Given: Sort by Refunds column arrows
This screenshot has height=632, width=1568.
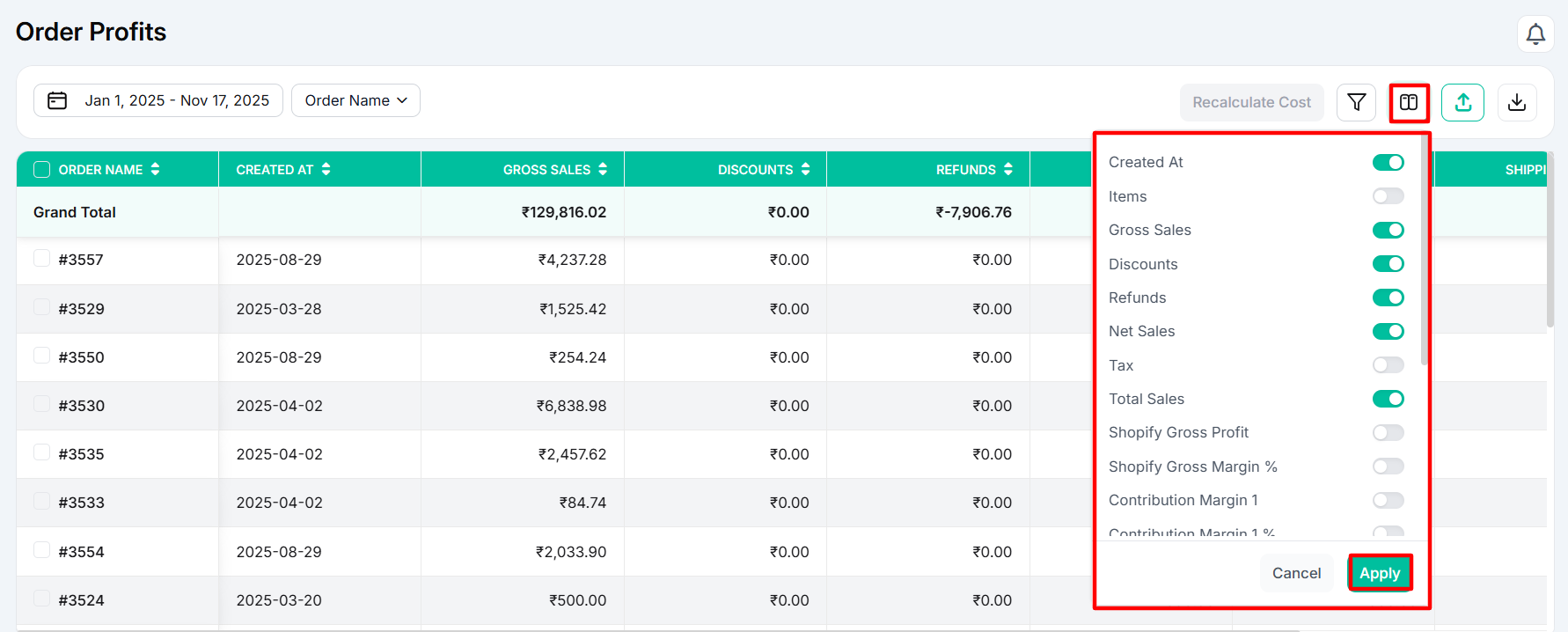Looking at the screenshot, I should pyautogui.click(x=1008, y=169).
